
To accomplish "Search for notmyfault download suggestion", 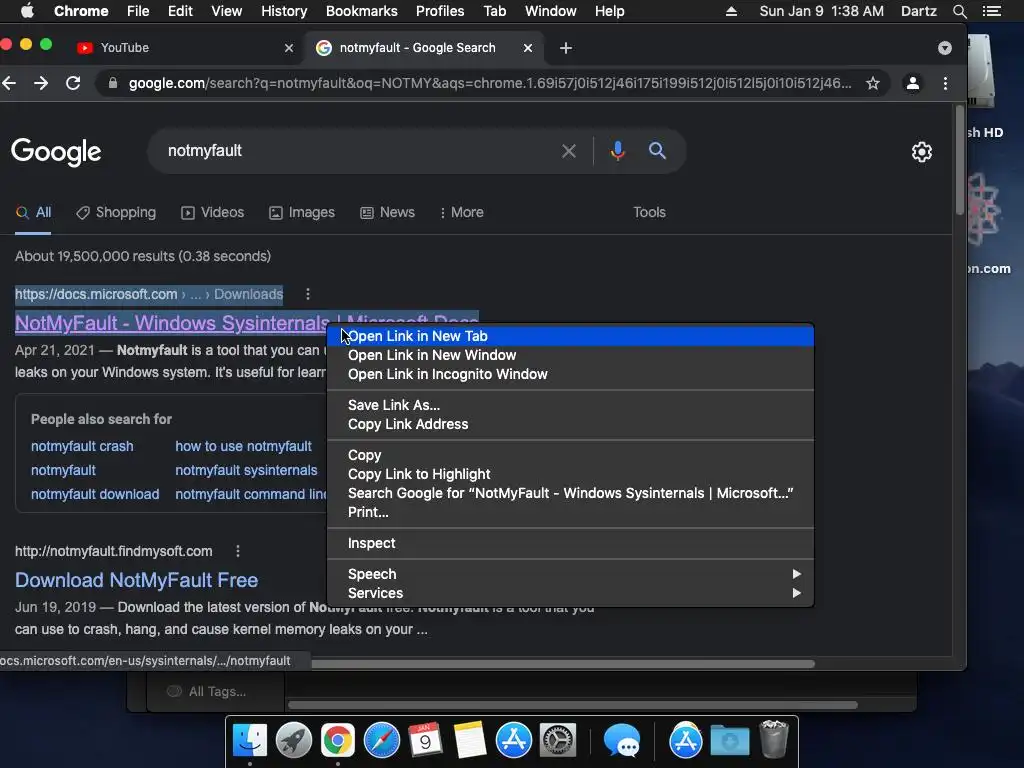I will 95,494.
